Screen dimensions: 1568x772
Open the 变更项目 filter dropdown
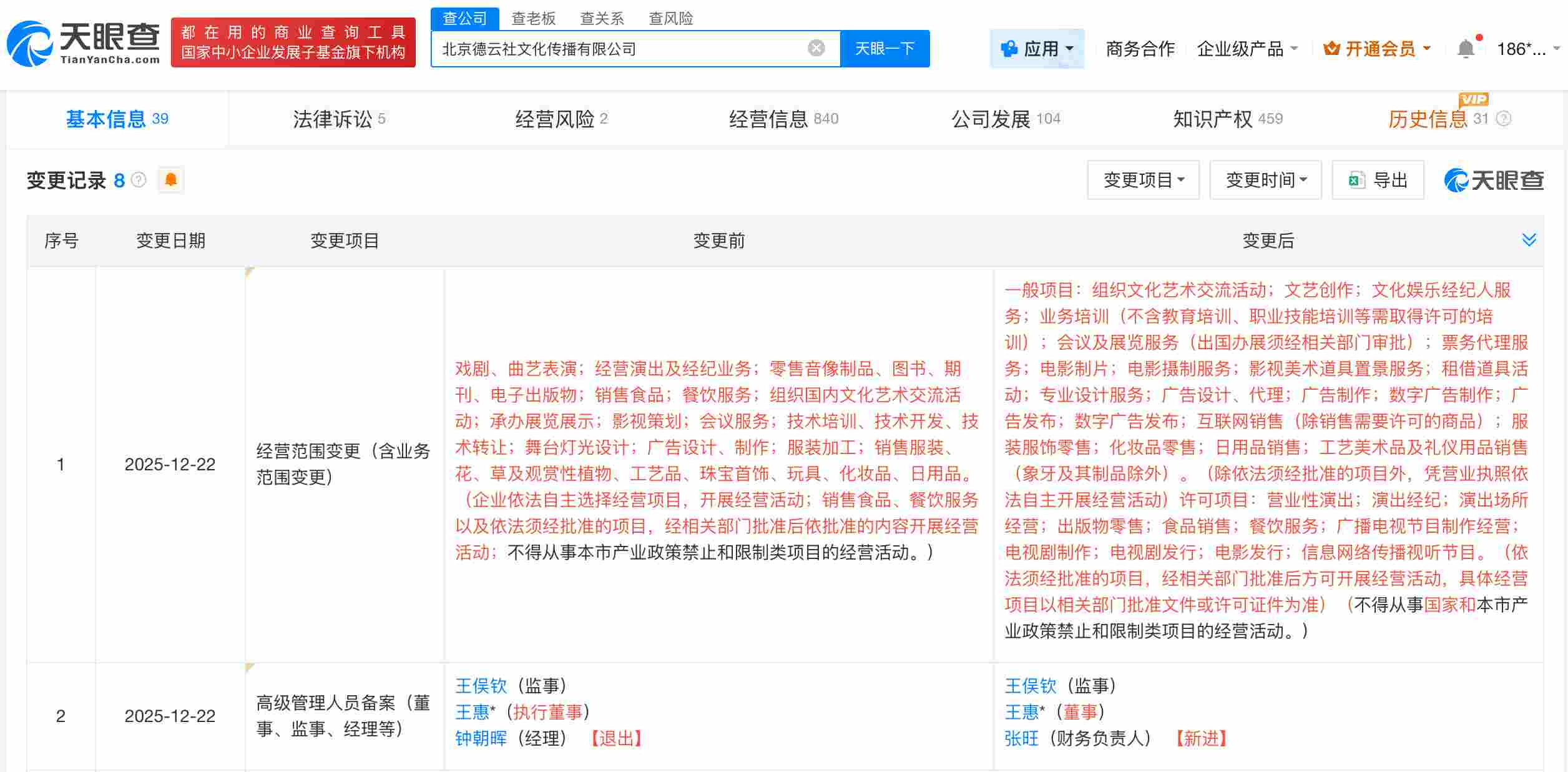(x=1143, y=180)
